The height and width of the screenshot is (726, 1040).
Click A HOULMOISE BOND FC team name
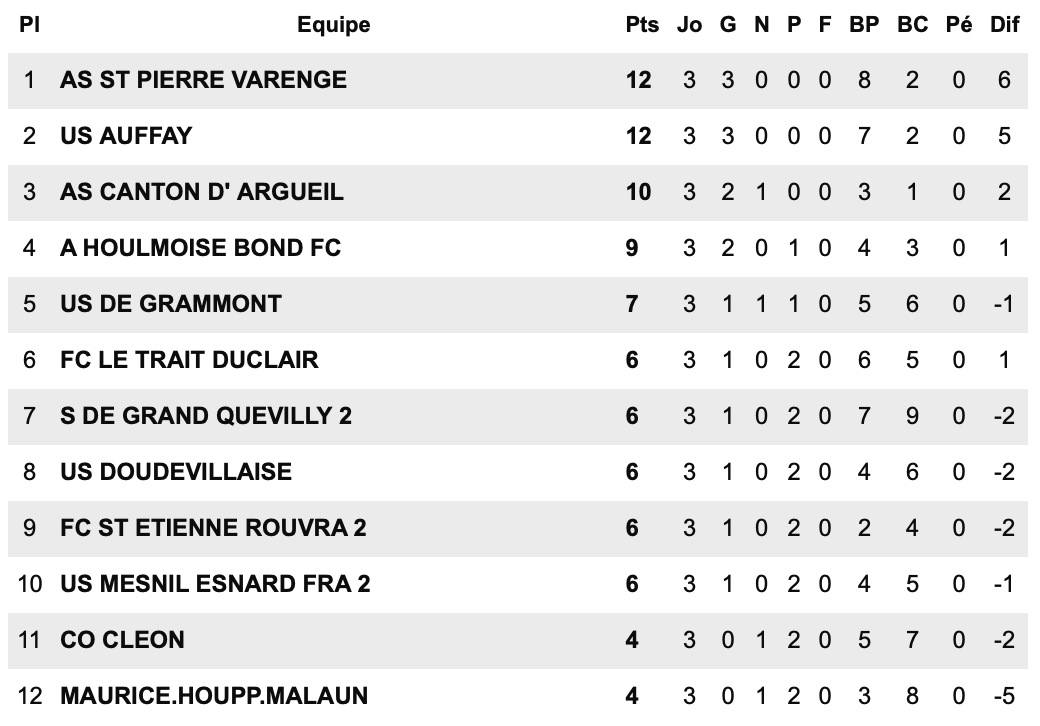pyautogui.click(x=200, y=247)
